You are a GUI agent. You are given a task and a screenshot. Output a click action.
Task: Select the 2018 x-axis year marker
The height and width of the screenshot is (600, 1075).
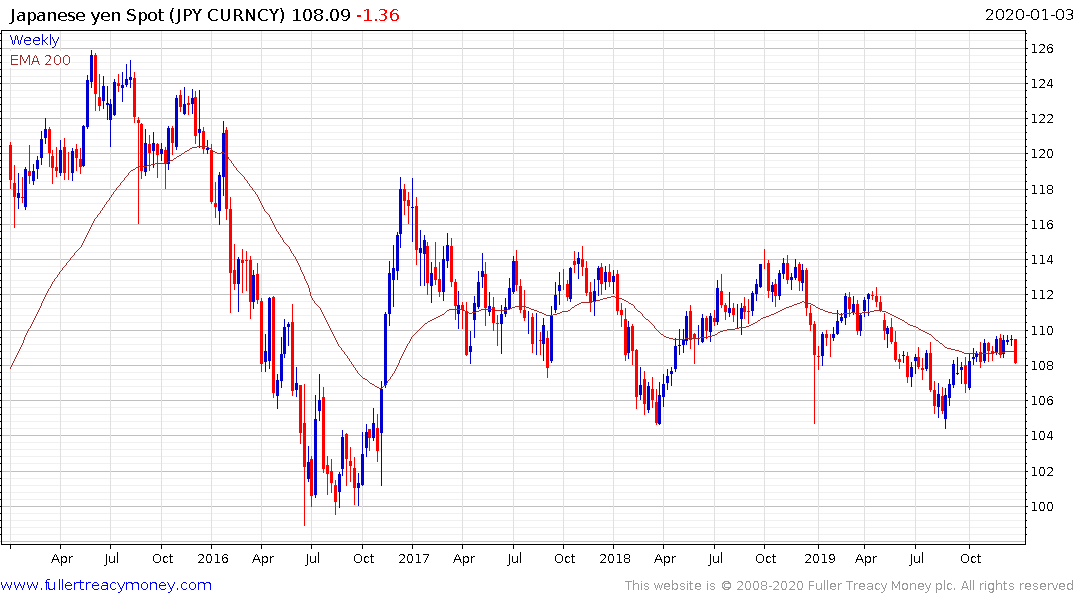pyautogui.click(x=614, y=558)
